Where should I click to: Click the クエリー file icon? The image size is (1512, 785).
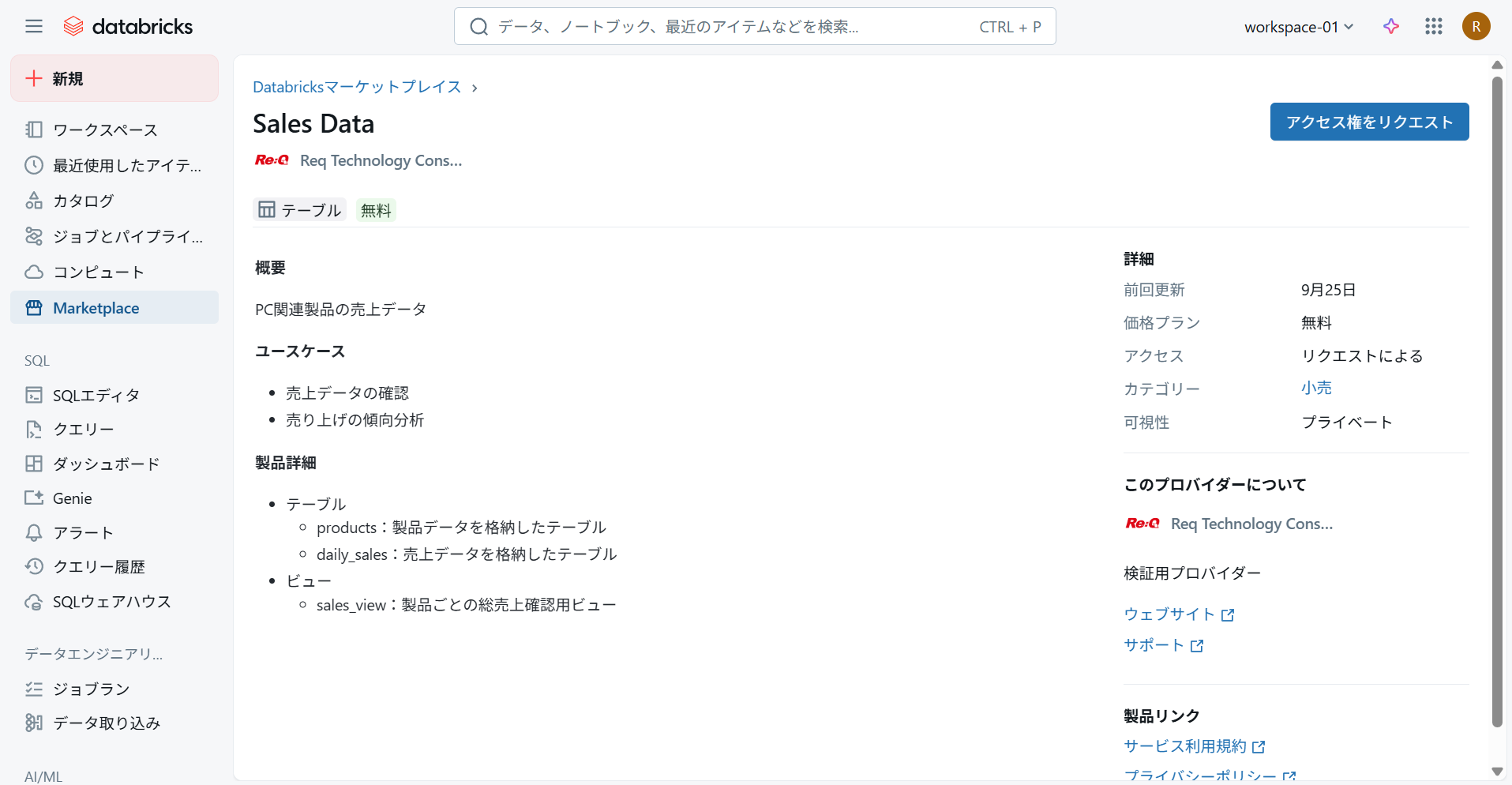click(34, 429)
